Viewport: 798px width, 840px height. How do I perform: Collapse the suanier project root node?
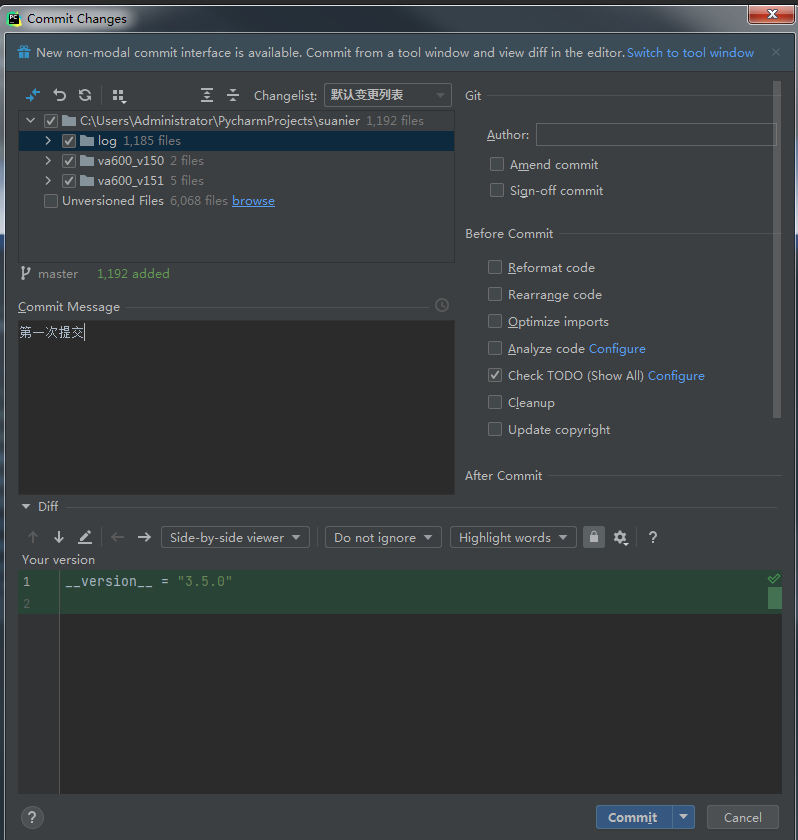31,121
